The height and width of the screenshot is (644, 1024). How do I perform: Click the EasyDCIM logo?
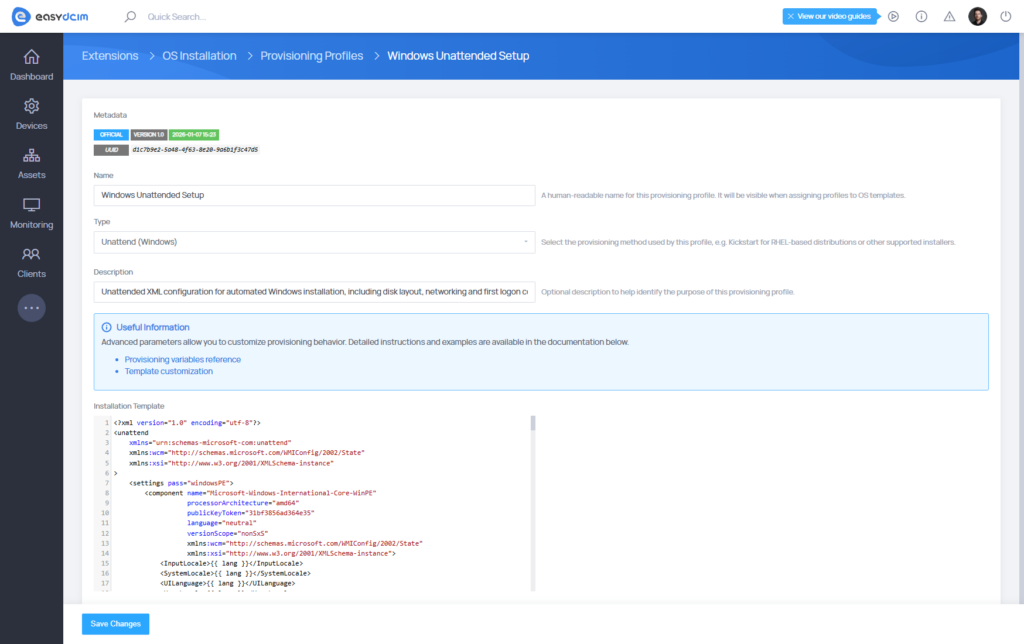click(x=49, y=16)
